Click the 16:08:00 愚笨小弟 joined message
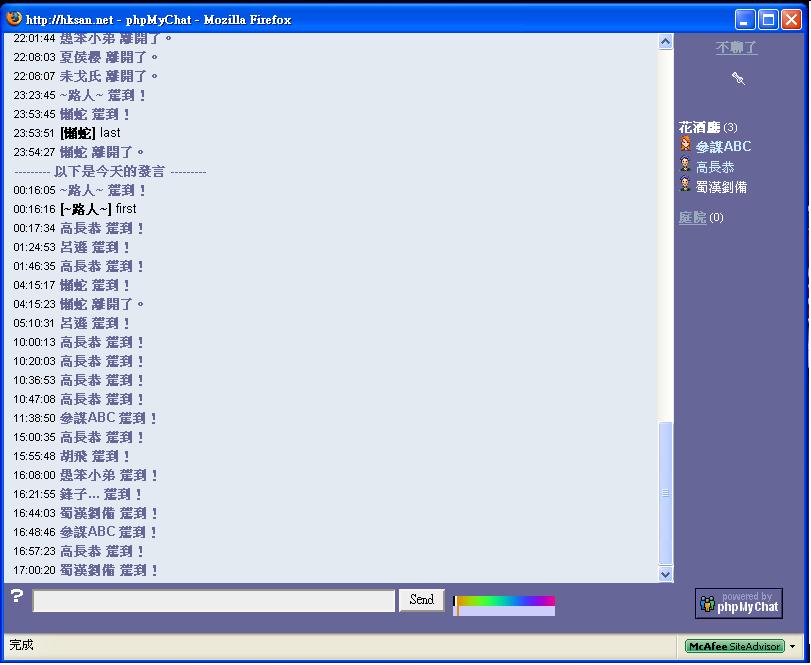Image resolution: width=811 pixels, height=665 pixels. [85, 475]
